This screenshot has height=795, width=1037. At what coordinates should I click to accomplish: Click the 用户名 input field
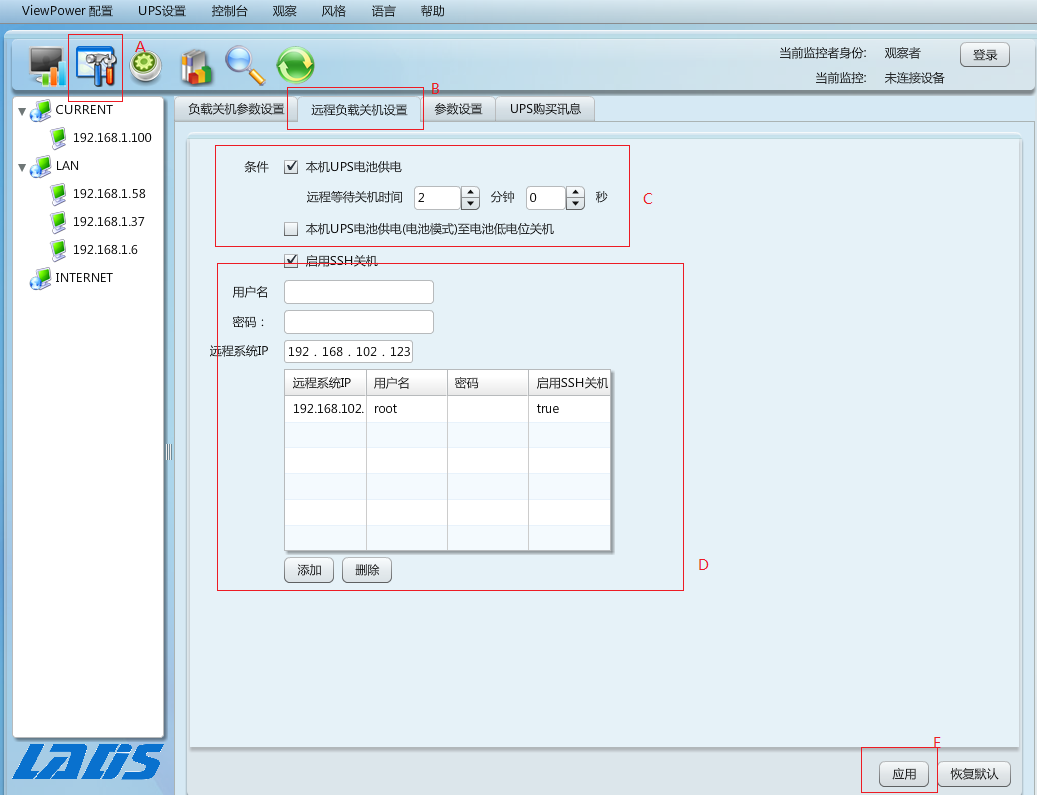click(358, 292)
